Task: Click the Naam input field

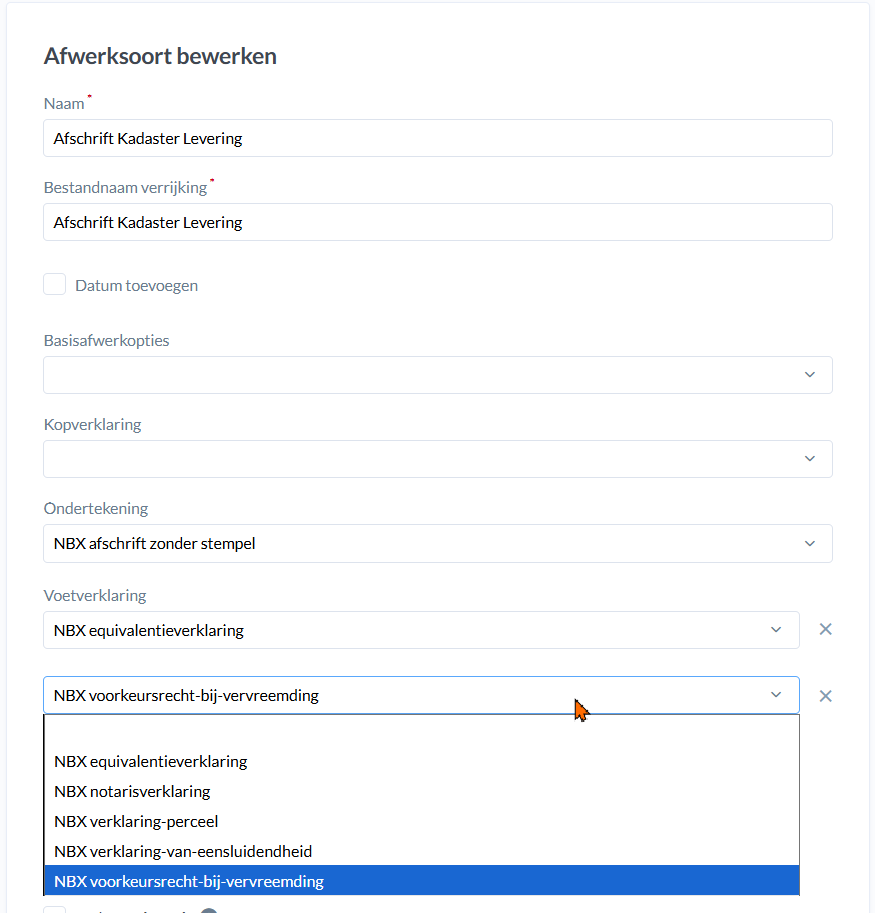Action: 437,139
